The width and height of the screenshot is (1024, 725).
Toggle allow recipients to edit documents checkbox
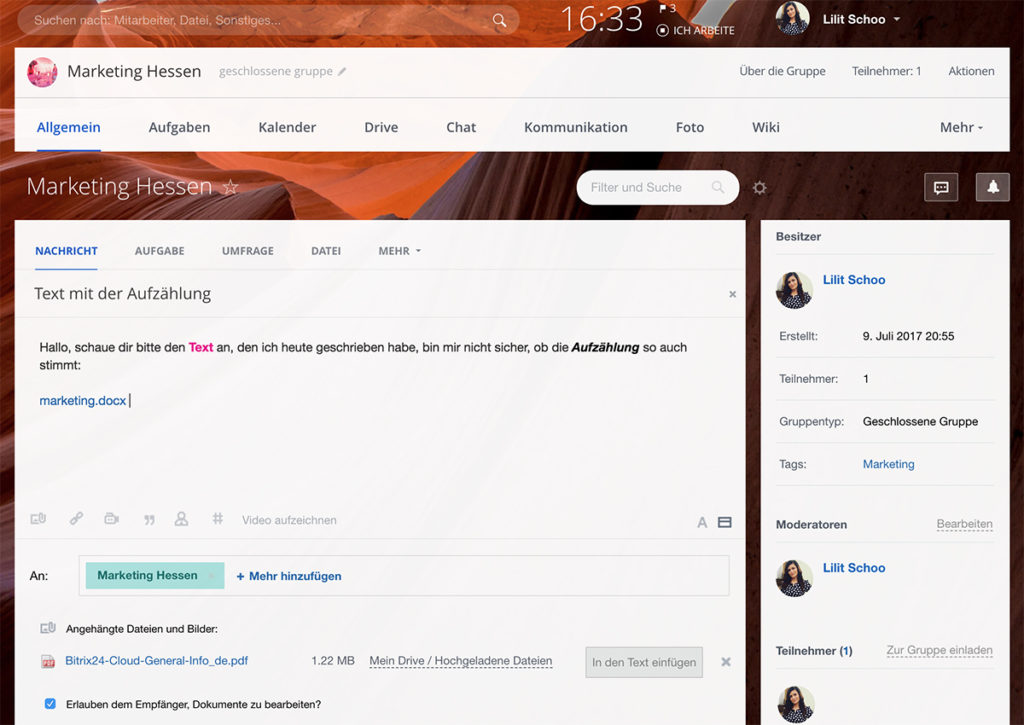pos(50,703)
